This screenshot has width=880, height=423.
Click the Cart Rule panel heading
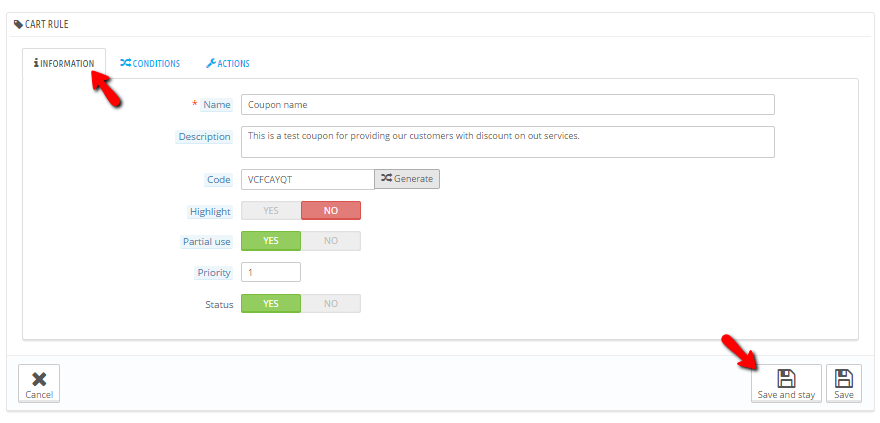[41, 25]
